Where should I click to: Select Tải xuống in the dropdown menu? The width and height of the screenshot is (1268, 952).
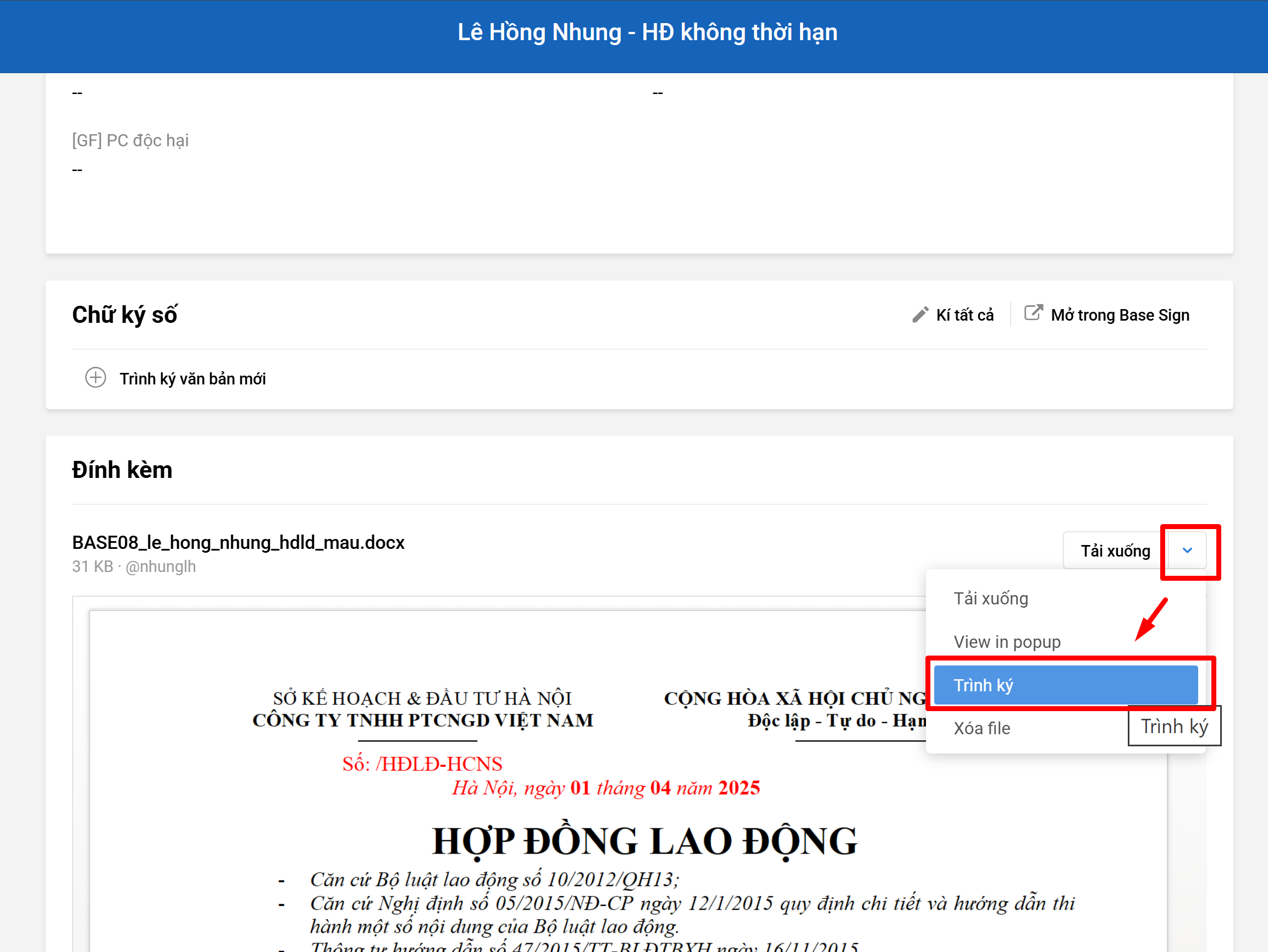coord(990,599)
